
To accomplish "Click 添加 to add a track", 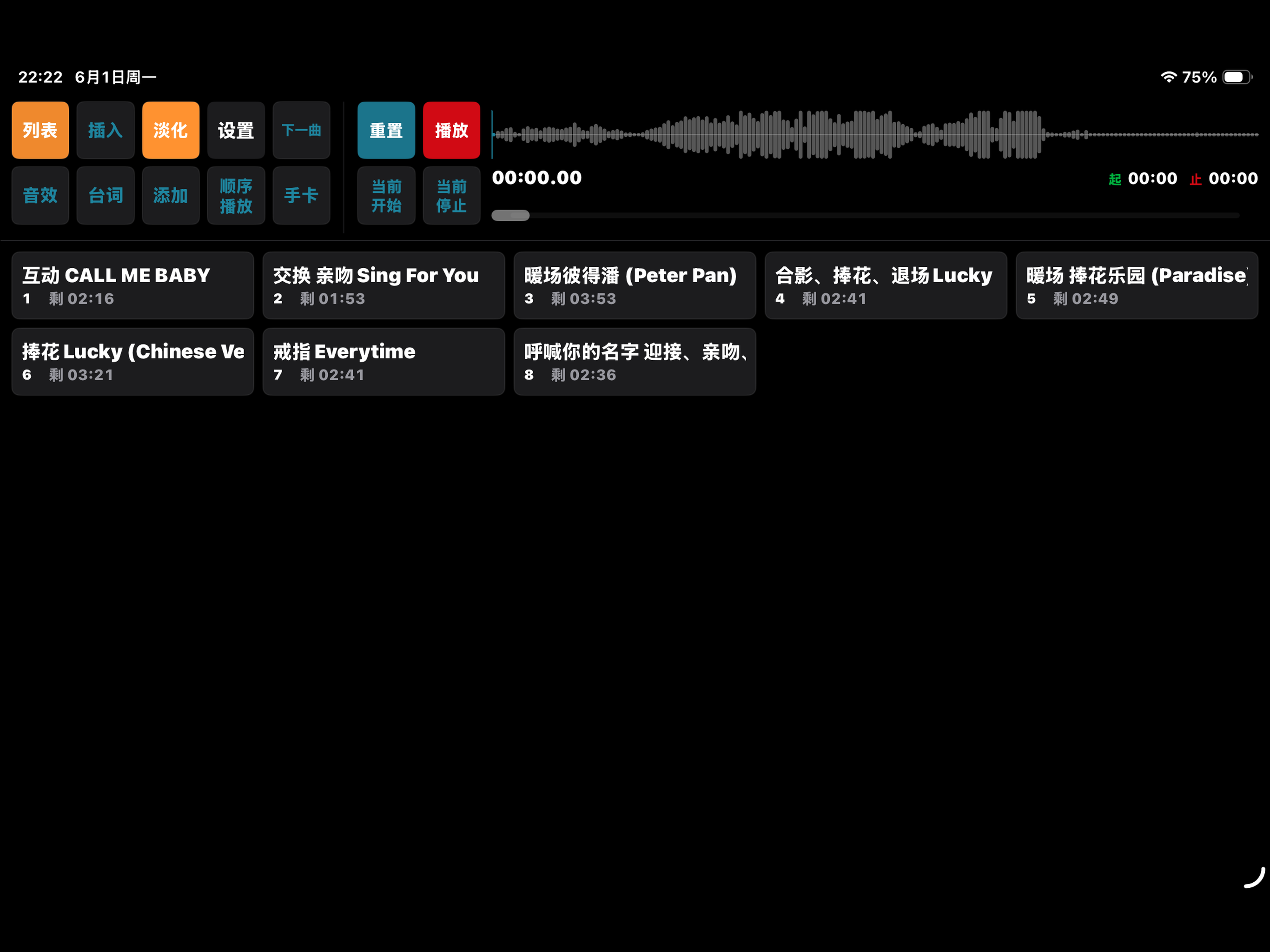I will pyautogui.click(x=171, y=196).
